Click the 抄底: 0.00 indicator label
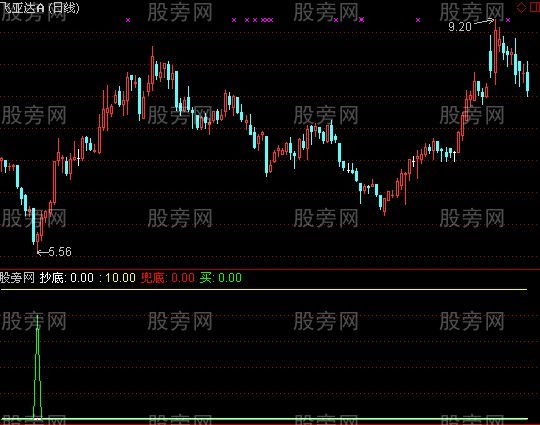 click(x=66, y=278)
